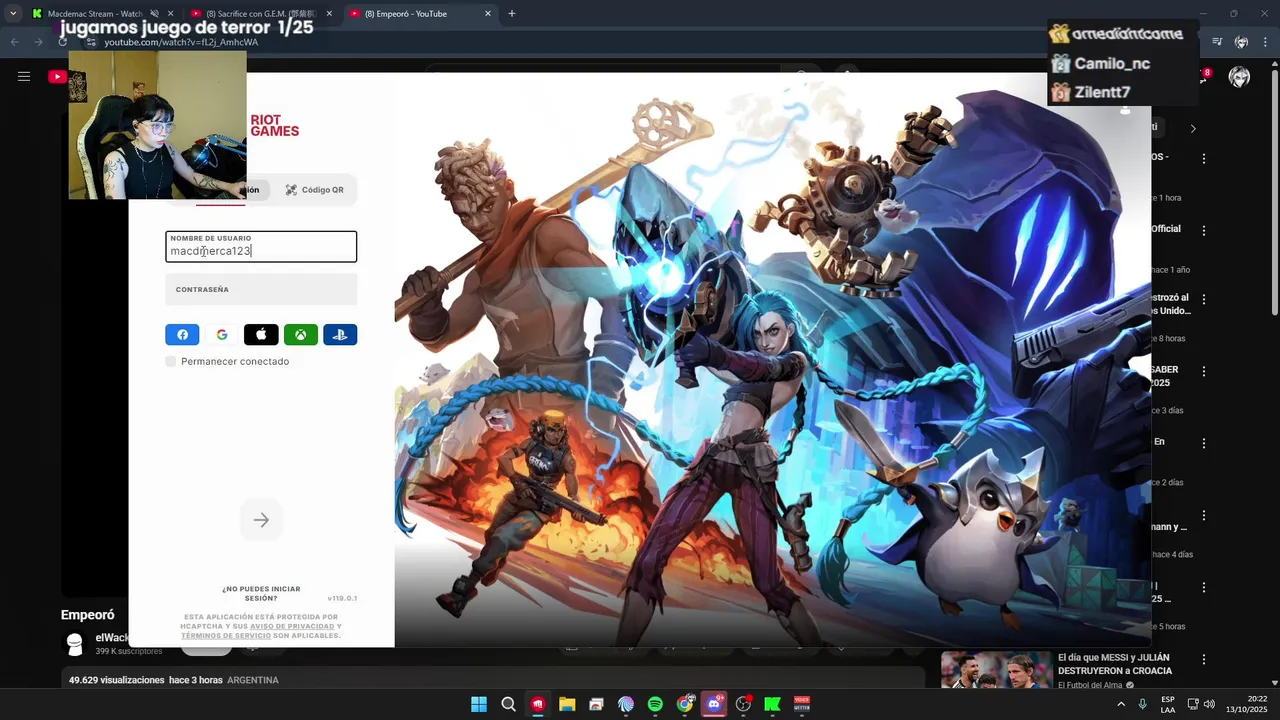
Task: Switch to Sacrifice con G.E.M. browser tab
Action: pos(260,14)
